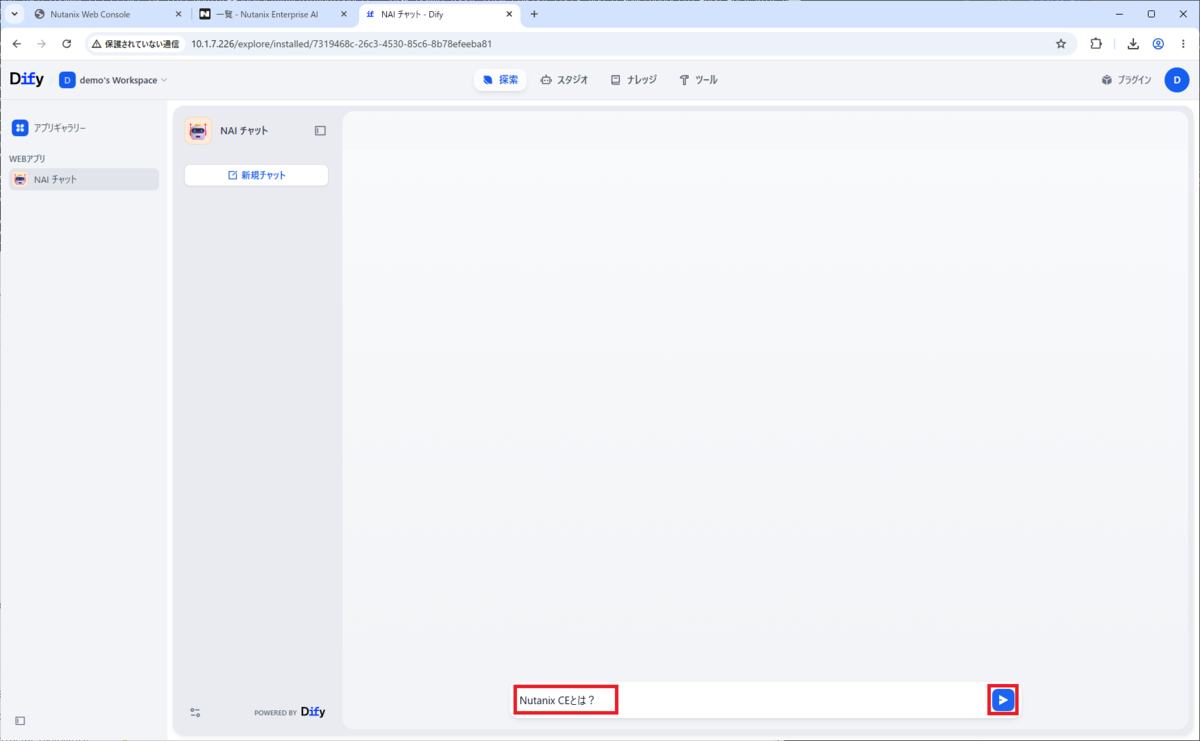This screenshot has width=1200, height=741.
Task: Switch to 一覧 - Nutanix Enterprise AI browser tab
Action: click(272, 14)
